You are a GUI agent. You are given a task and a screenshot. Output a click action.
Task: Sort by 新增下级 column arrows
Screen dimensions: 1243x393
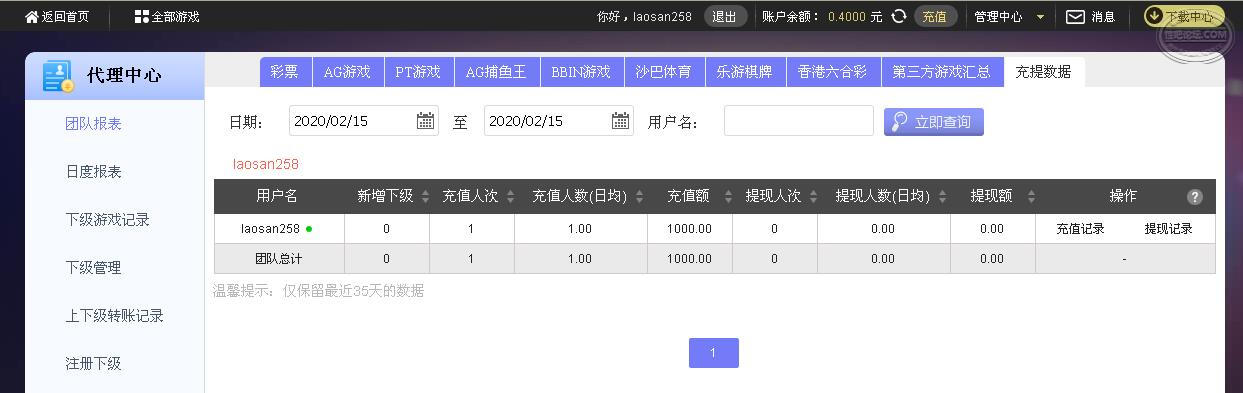(x=425, y=197)
